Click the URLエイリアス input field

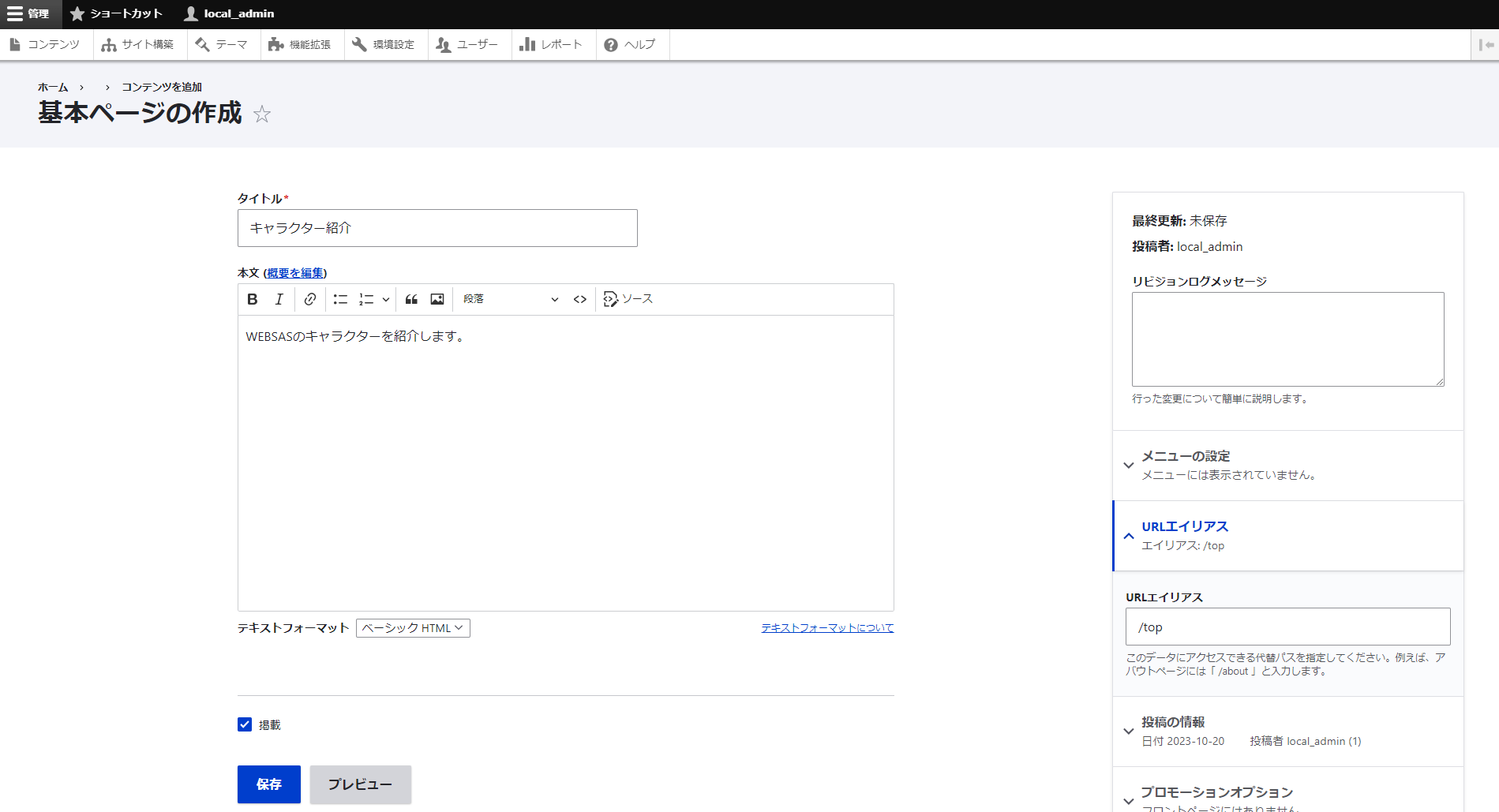click(x=1288, y=627)
